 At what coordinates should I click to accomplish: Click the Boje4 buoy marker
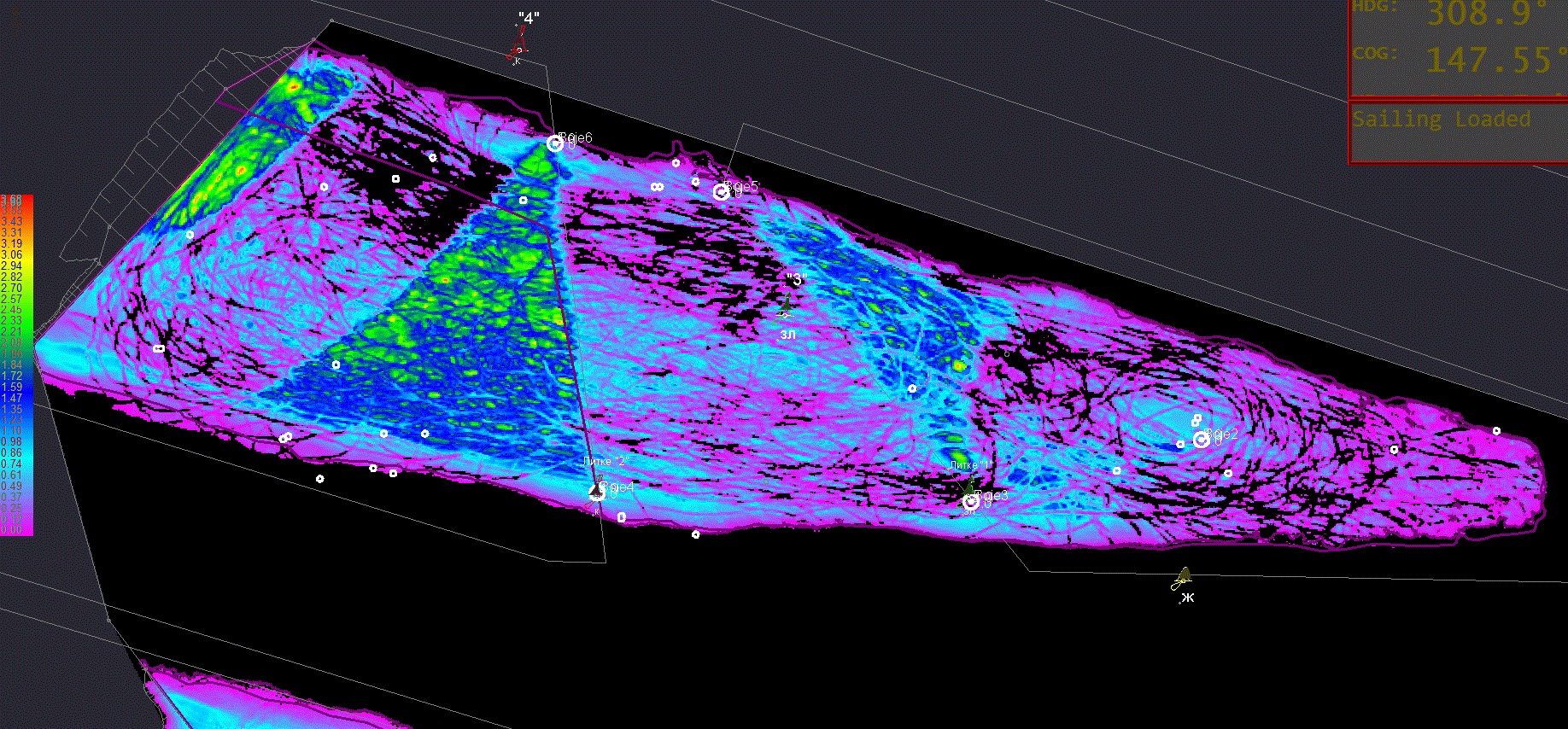(598, 492)
